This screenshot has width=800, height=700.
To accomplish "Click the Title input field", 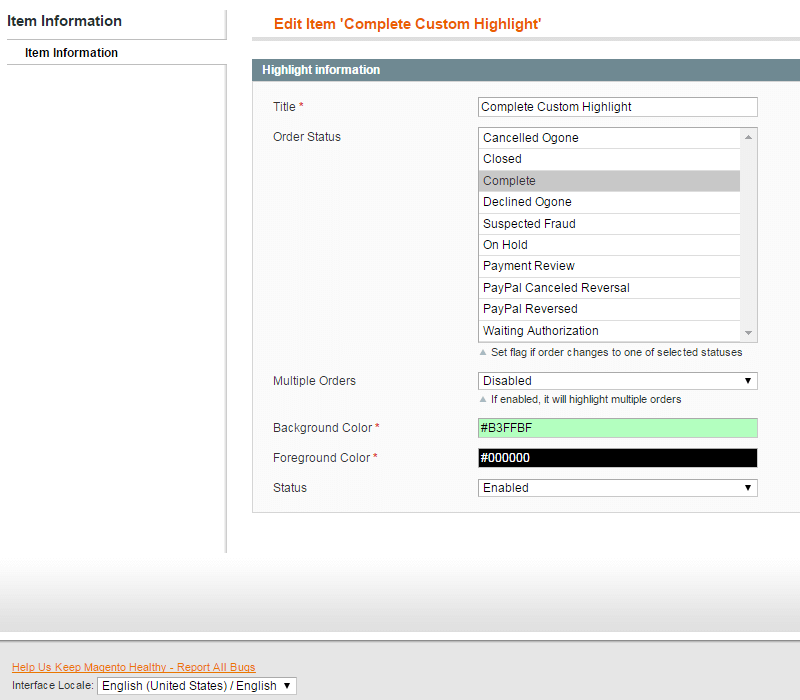I will coord(617,107).
